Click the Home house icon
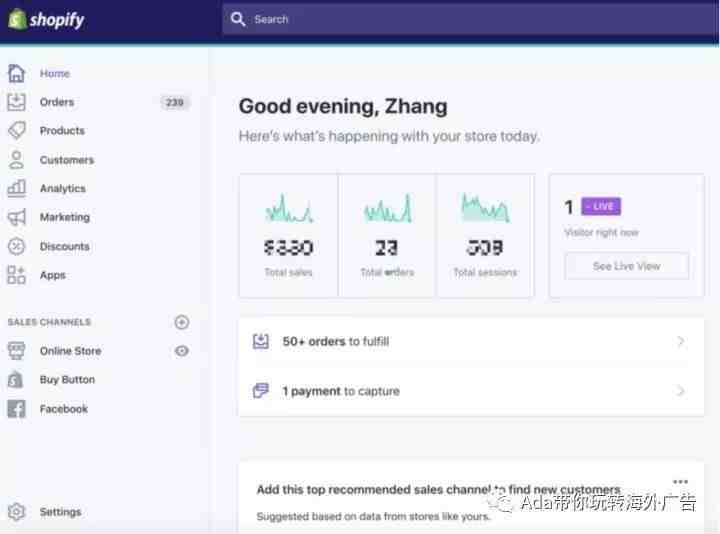The image size is (720, 534). 17,73
